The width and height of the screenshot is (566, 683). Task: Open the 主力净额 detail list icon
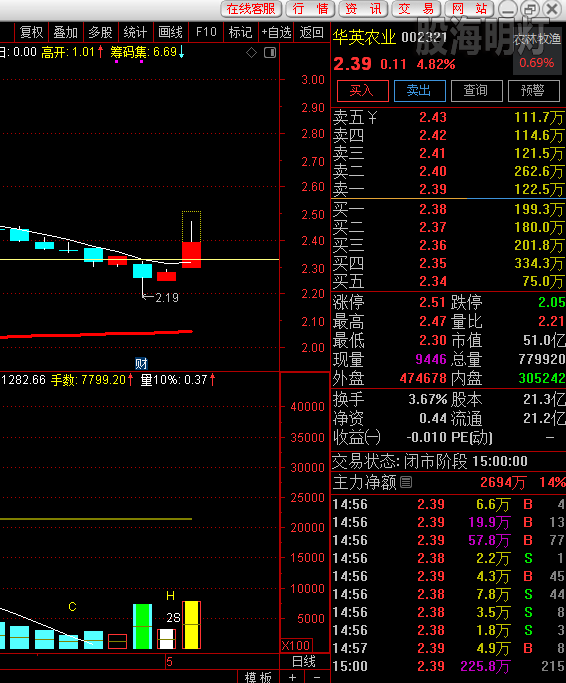tap(406, 482)
